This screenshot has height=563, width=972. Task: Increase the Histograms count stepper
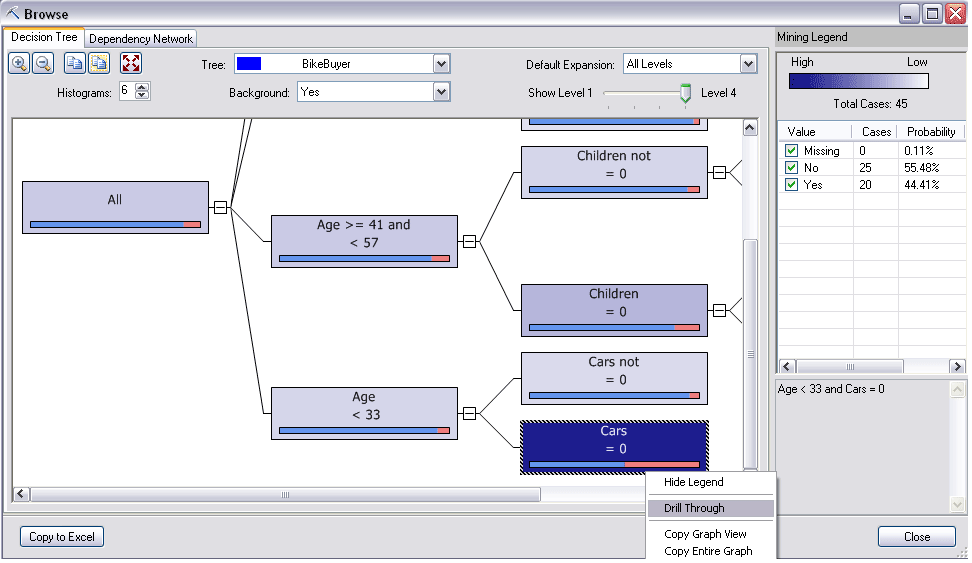click(x=142, y=87)
